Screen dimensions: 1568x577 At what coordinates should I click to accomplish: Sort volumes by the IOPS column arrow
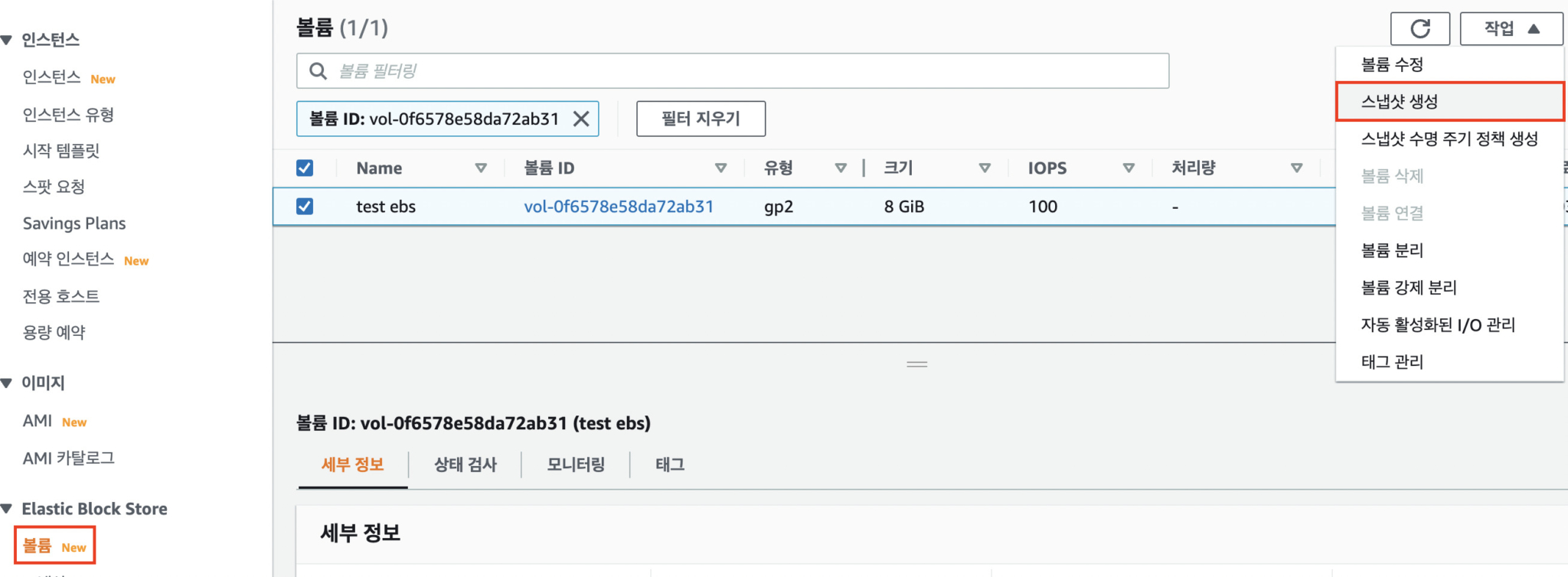click(x=1128, y=168)
